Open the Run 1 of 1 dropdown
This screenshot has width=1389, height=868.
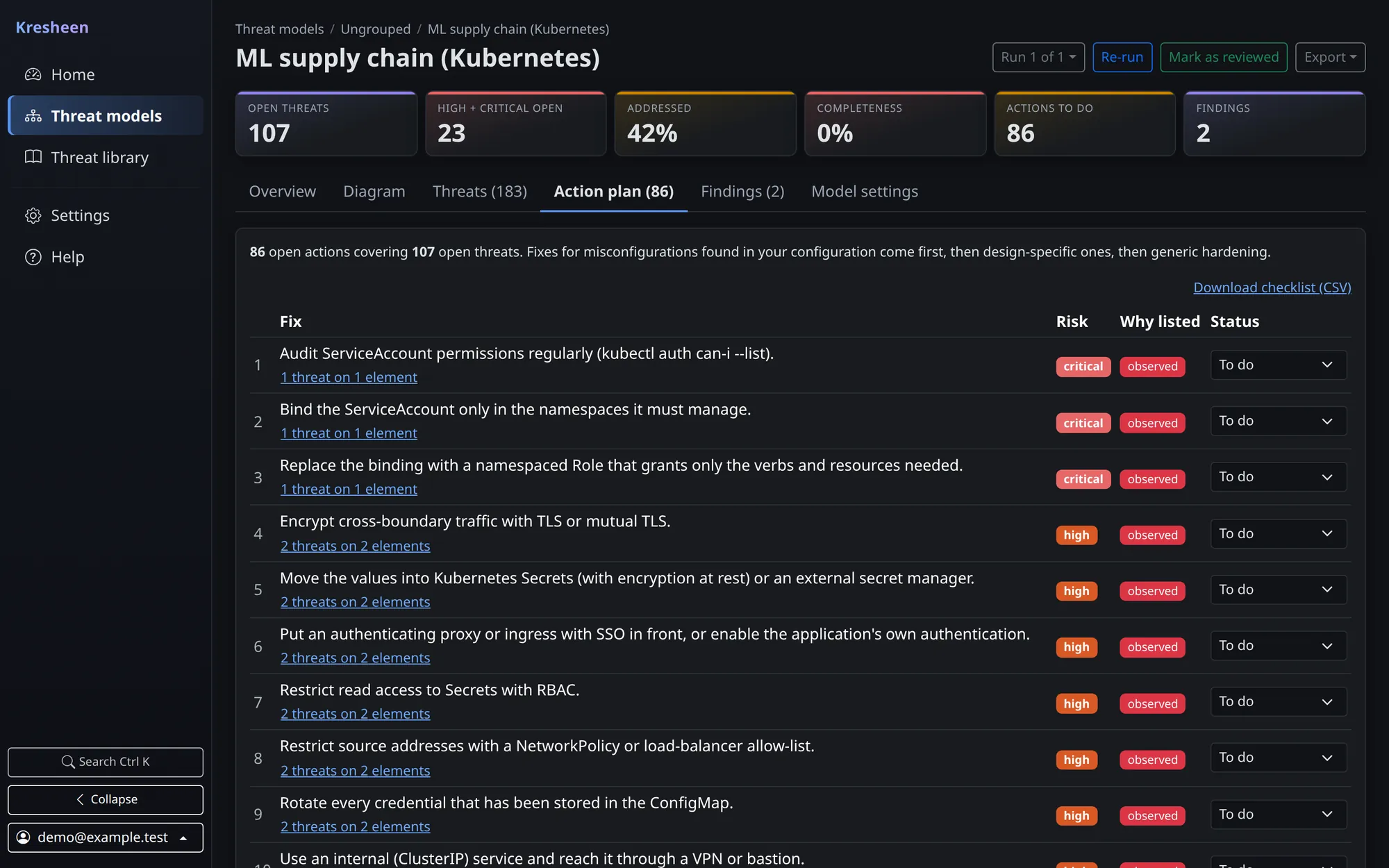click(x=1038, y=57)
